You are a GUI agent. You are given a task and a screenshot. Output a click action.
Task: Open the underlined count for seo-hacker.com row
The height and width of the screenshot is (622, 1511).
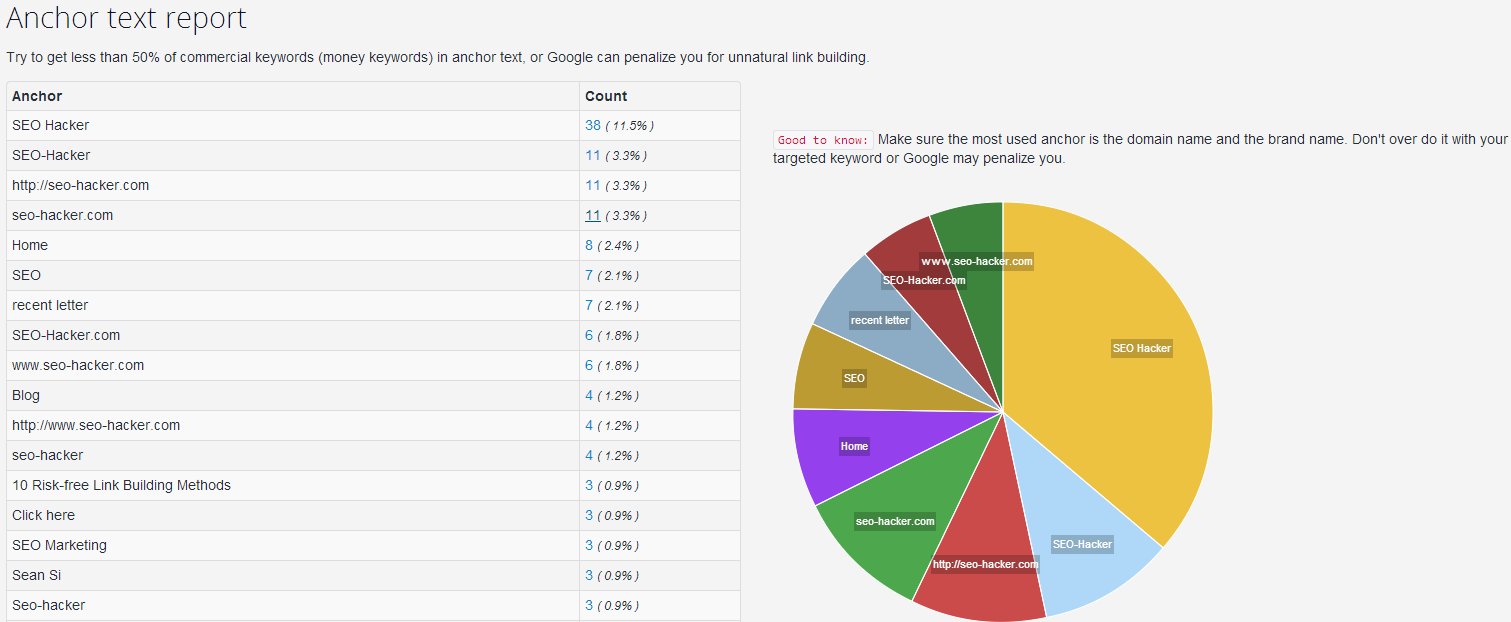593,216
